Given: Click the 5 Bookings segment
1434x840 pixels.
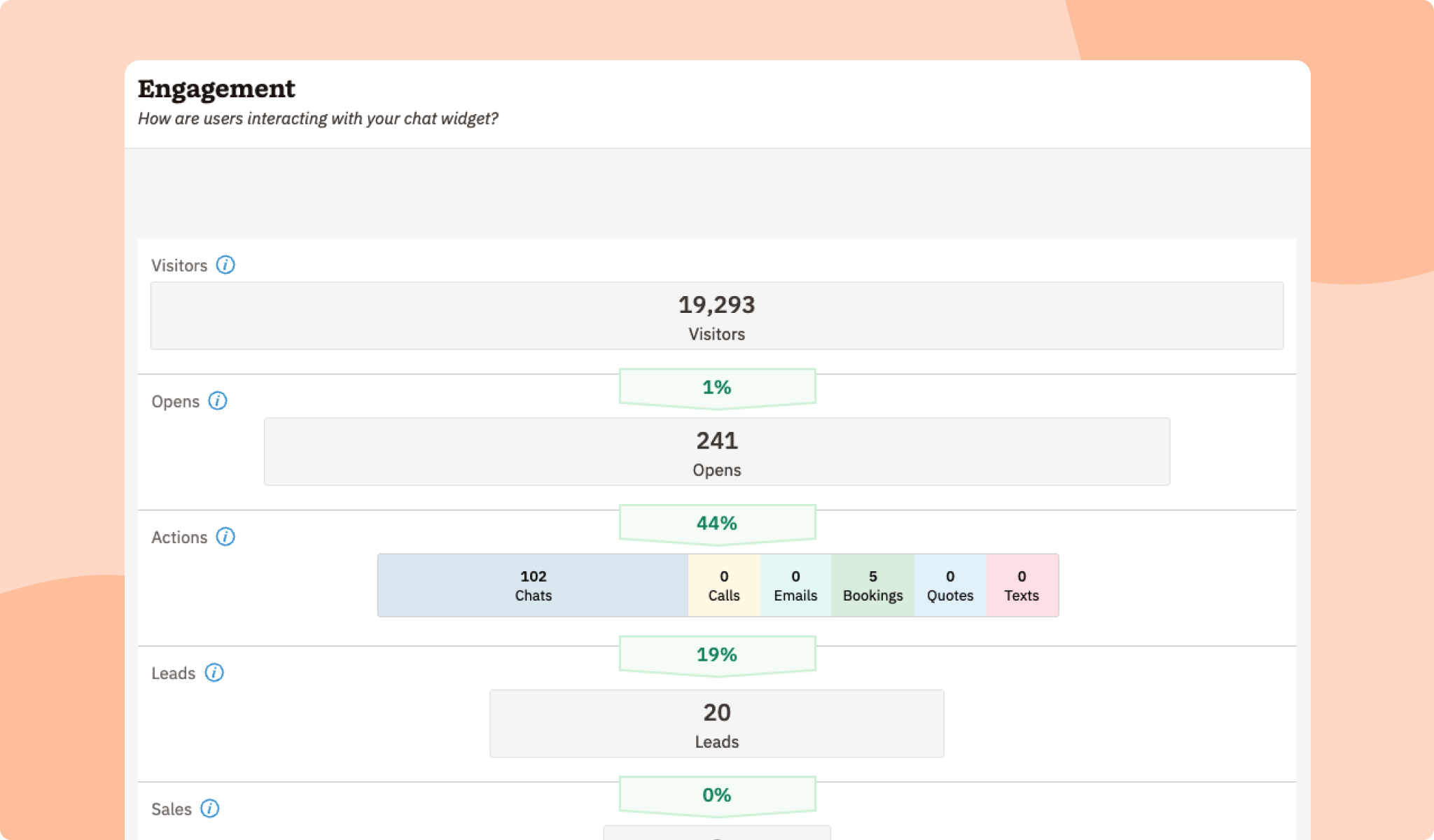Looking at the screenshot, I should [872, 585].
